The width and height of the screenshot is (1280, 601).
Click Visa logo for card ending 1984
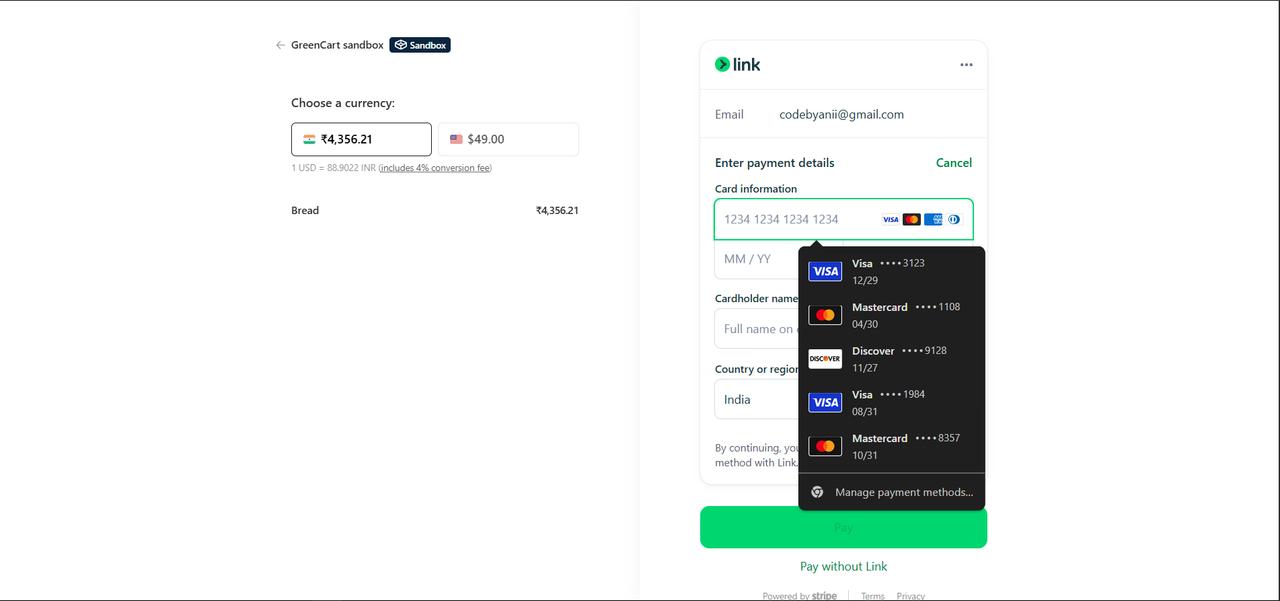pyautogui.click(x=825, y=402)
